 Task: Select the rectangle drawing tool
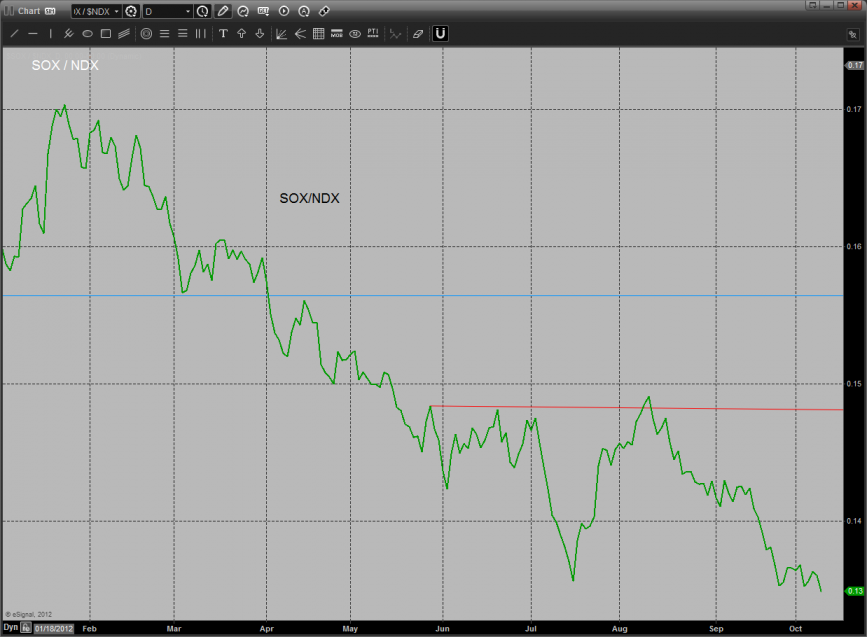click(x=106, y=34)
